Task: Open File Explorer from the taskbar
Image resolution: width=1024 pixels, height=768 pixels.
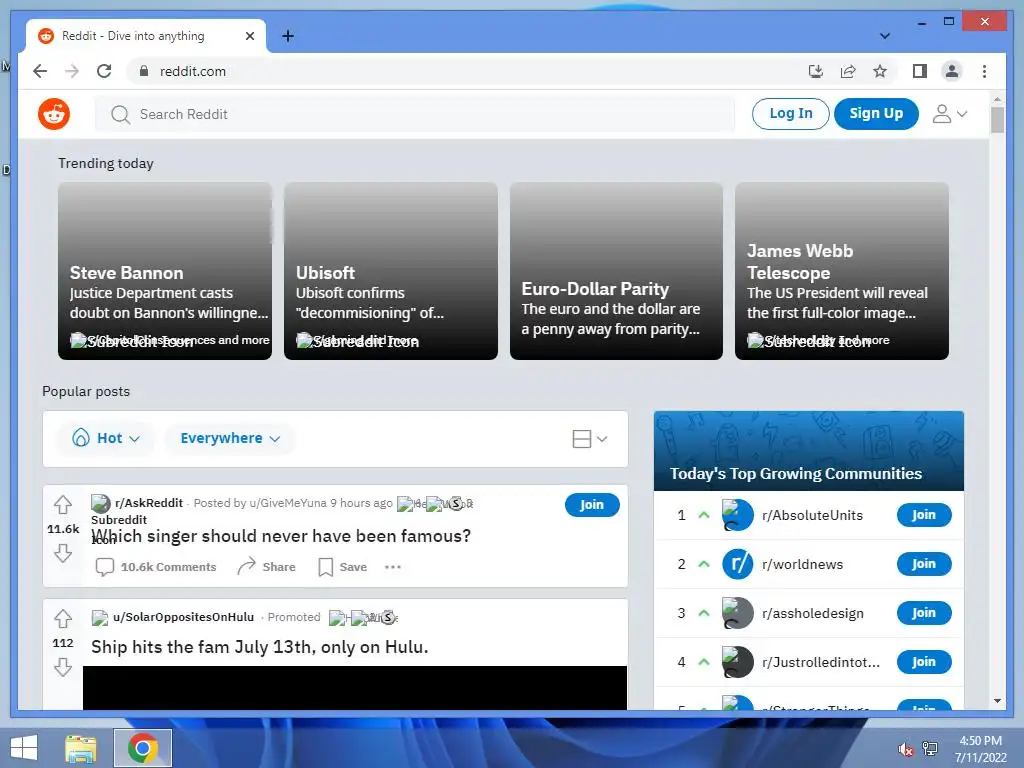Action: 80,748
